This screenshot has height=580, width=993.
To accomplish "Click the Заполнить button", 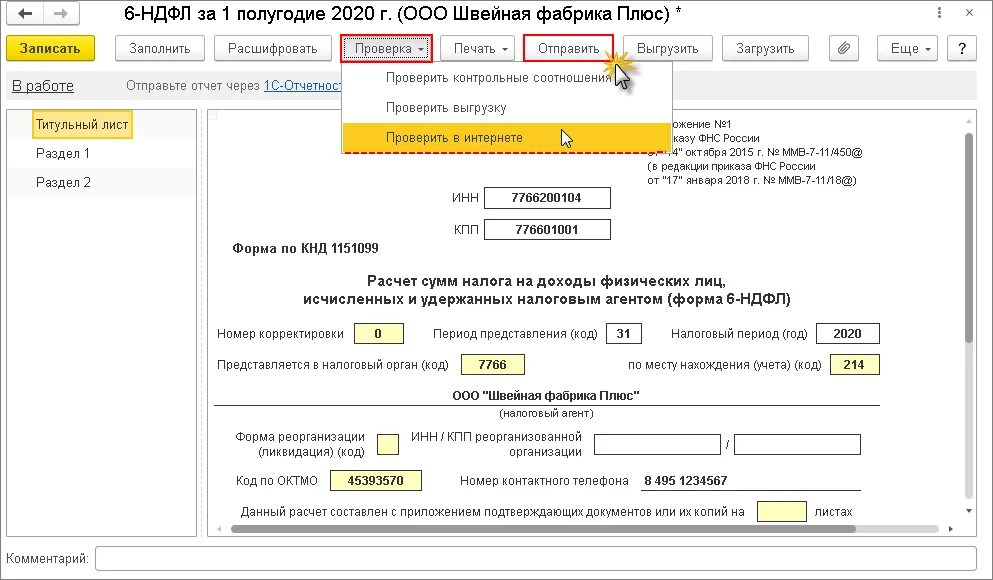I will point(160,48).
